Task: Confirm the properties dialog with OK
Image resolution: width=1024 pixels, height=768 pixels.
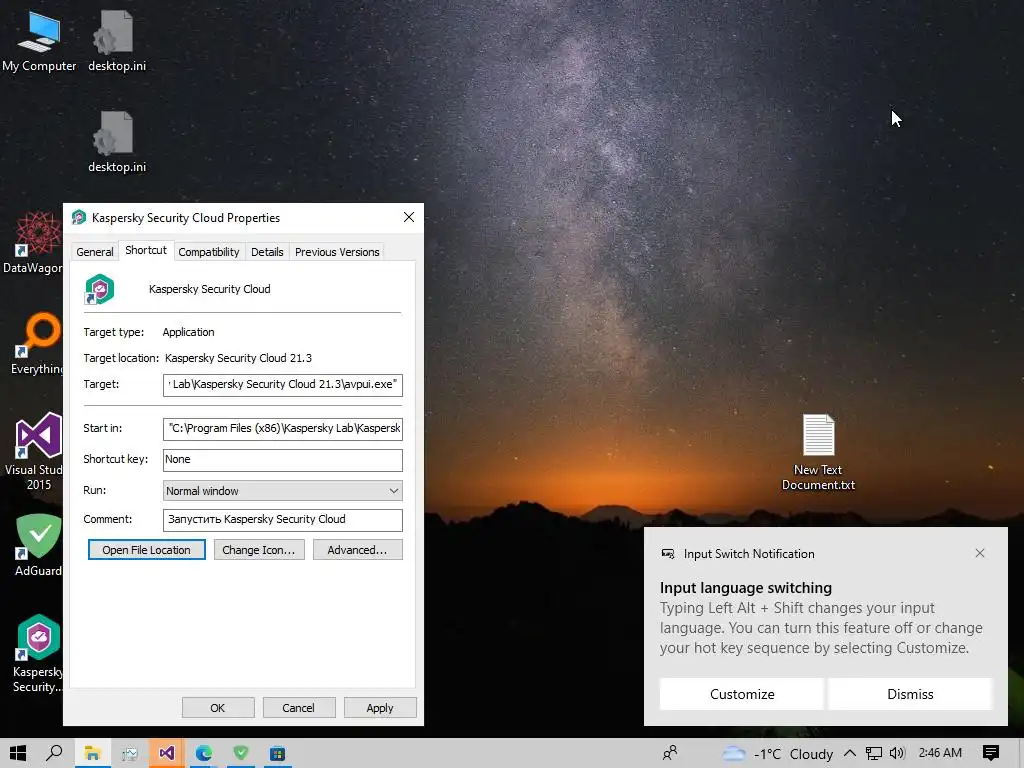Action: pyautogui.click(x=217, y=708)
